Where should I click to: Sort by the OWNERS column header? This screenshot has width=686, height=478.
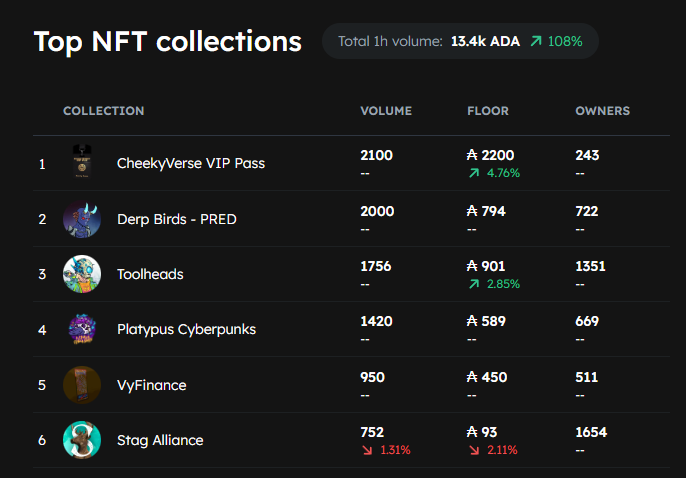click(x=602, y=111)
